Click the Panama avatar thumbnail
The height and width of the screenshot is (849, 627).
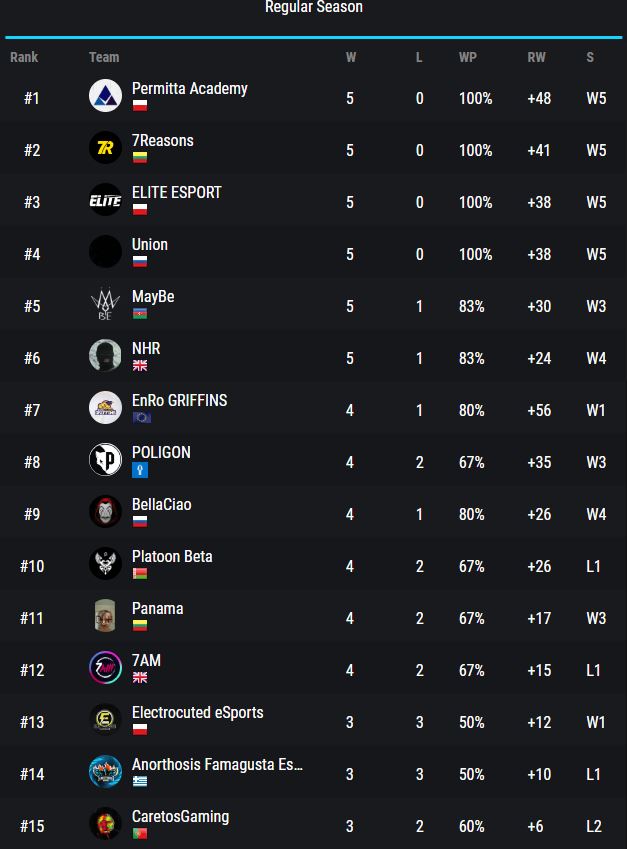(x=105, y=618)
